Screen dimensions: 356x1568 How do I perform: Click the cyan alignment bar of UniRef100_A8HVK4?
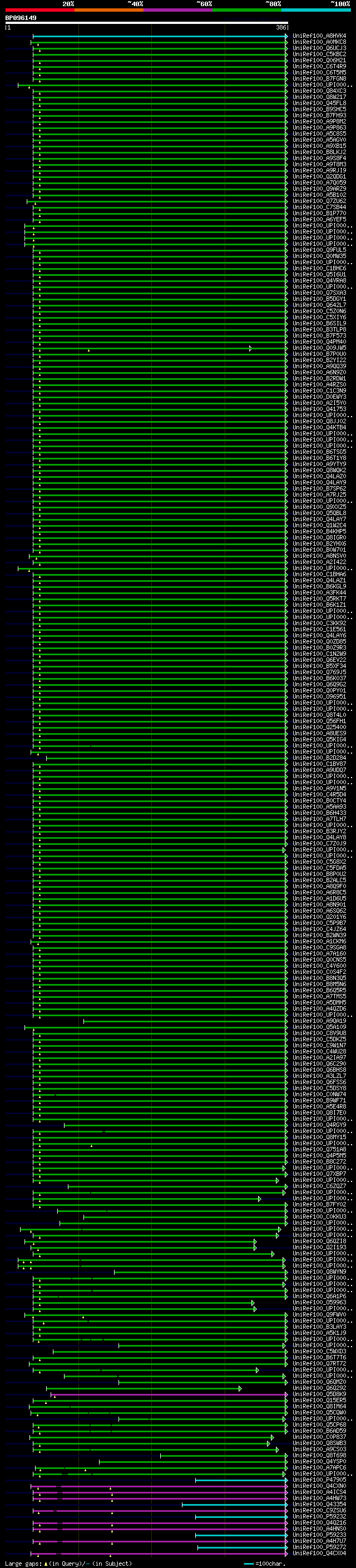click(160, 36)
